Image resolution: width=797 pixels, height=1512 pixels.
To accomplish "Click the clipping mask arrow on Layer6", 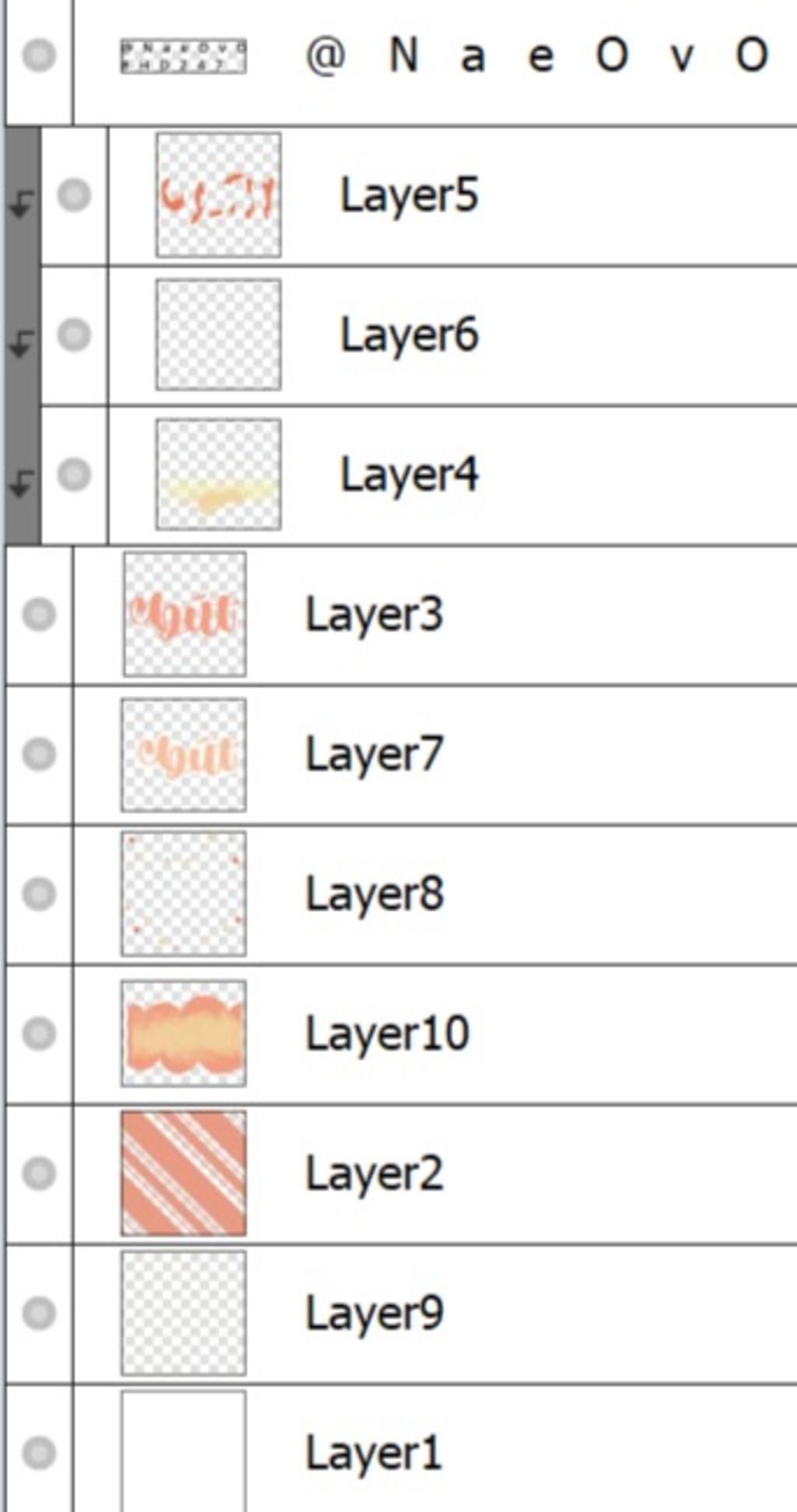I will coord(21,344).
